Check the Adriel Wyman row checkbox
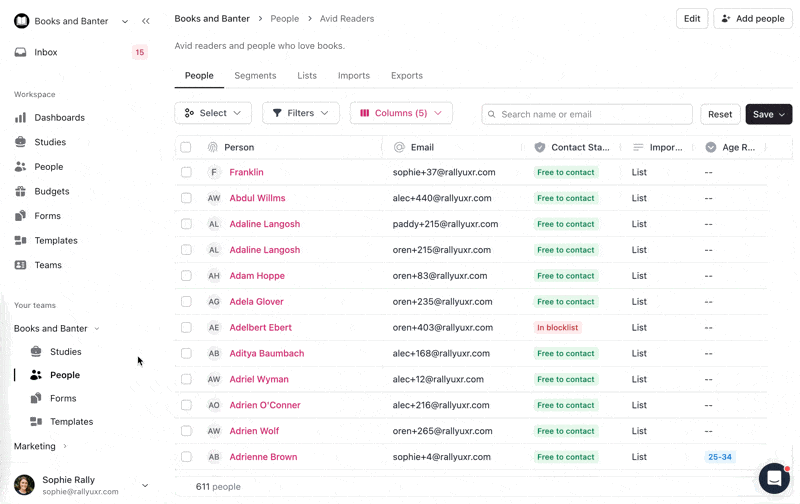800x504 pixels. [186, 379]
